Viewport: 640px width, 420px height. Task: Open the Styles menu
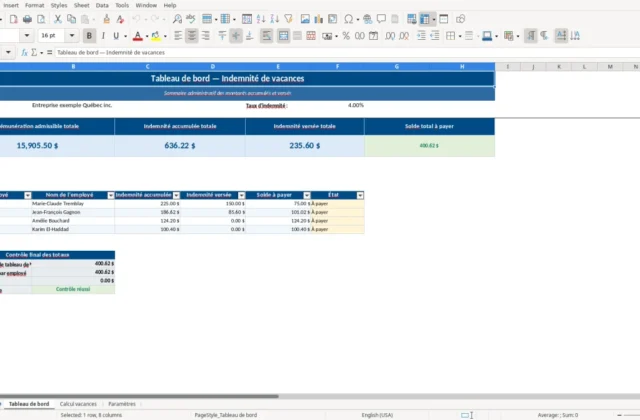coord(59,5)
